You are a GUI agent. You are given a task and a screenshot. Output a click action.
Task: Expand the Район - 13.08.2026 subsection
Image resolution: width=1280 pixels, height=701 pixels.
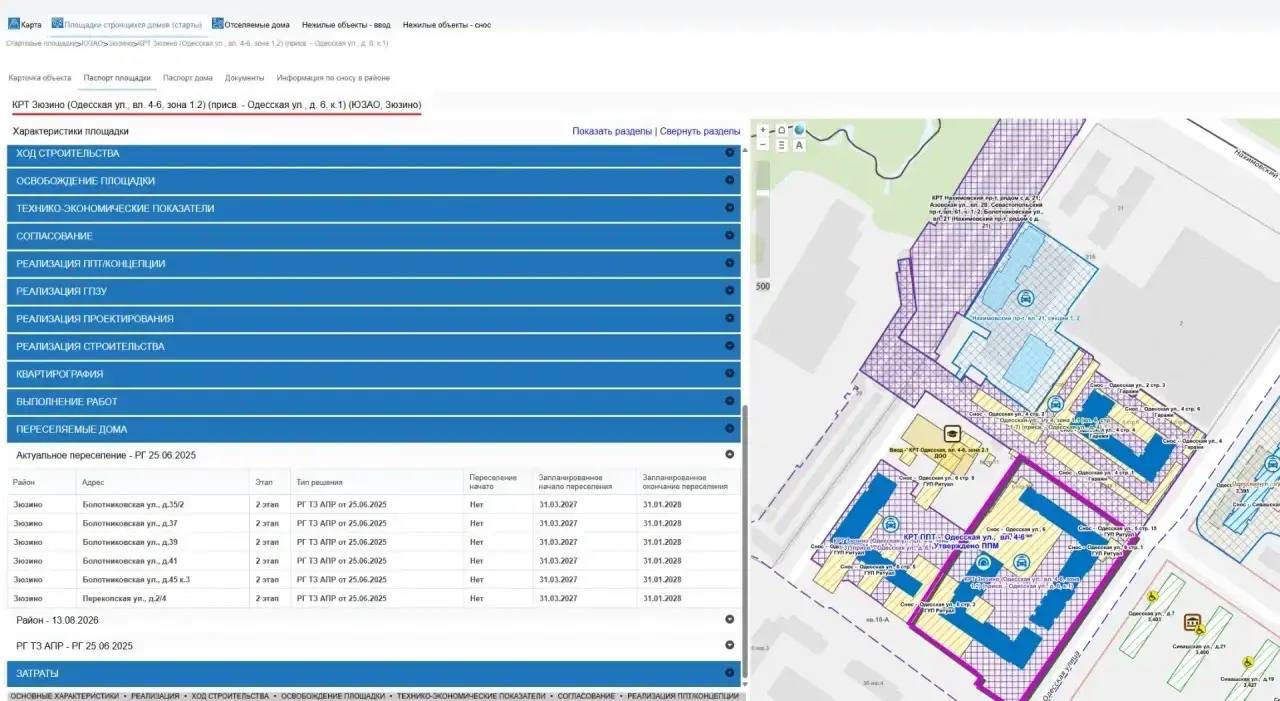(374, 620)
